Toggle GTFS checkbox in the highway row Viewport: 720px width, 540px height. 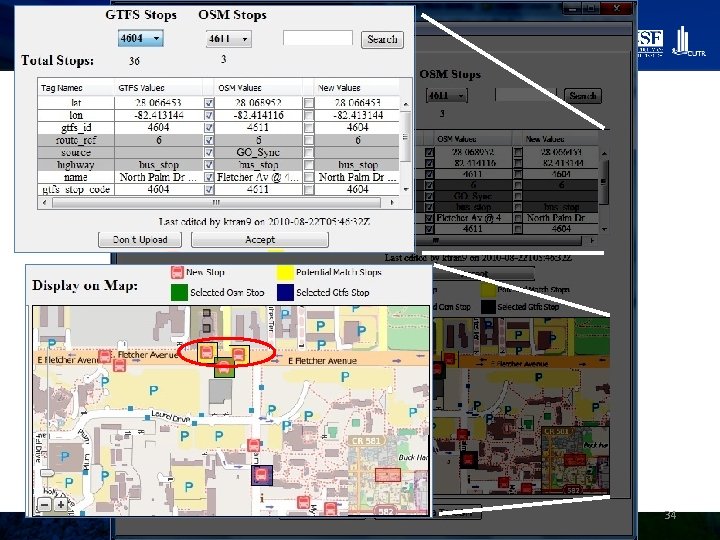(x=209, y=165)
